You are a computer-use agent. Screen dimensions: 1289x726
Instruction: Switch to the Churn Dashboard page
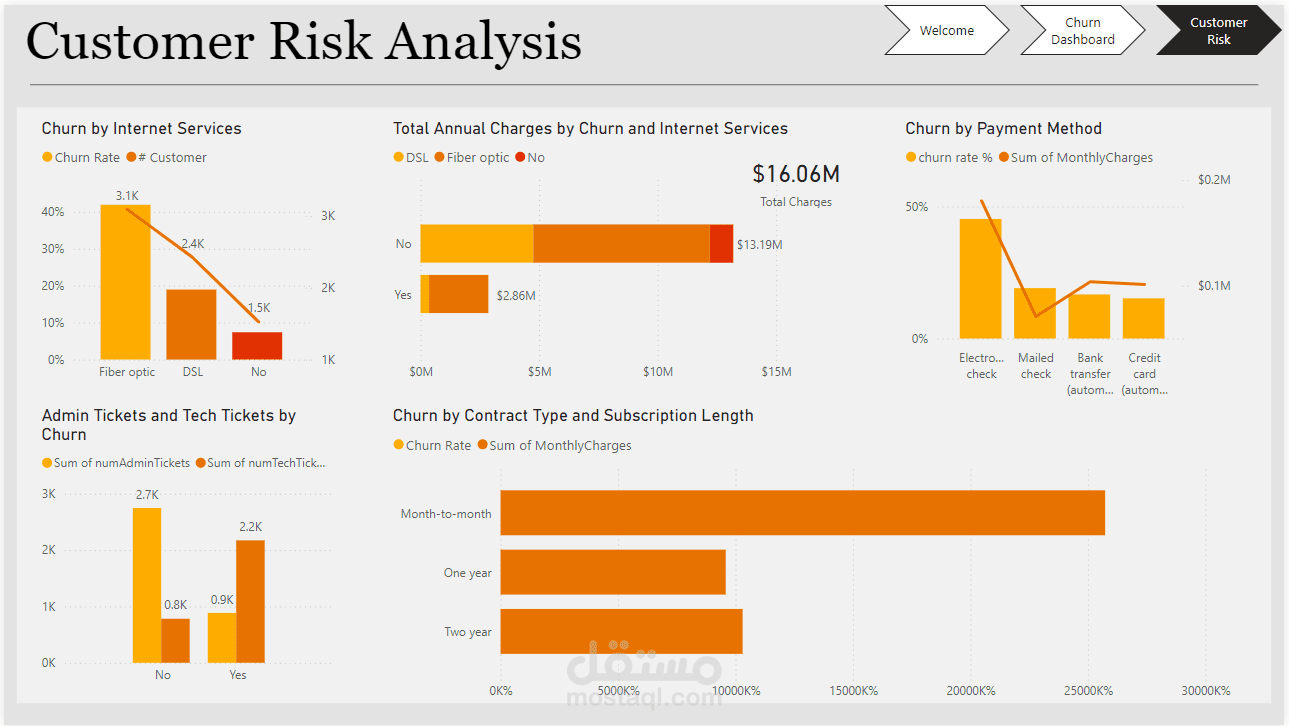tap(1082, 31)
